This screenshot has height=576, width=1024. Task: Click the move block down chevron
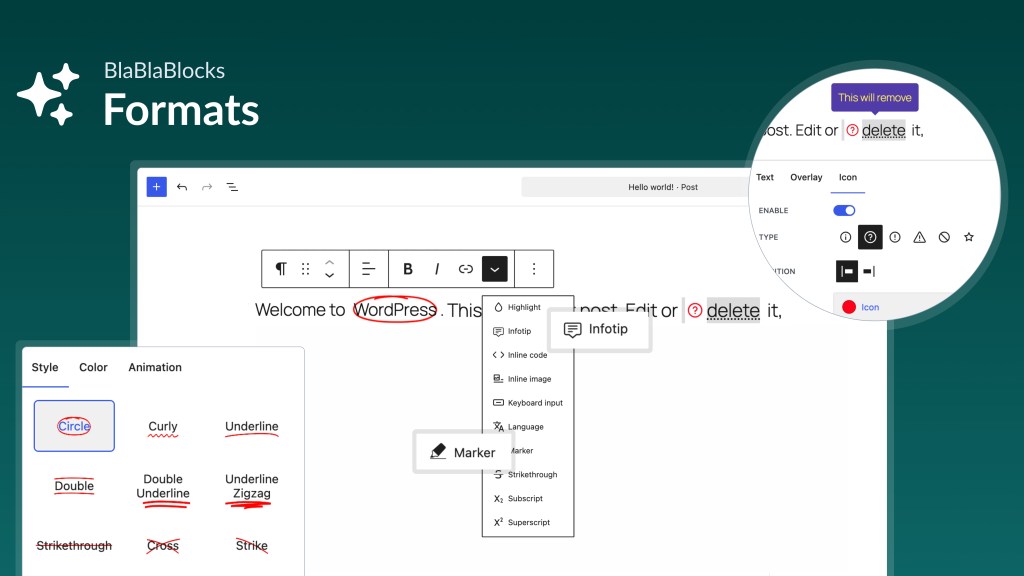pyautogui.click(x=330, y=274)
